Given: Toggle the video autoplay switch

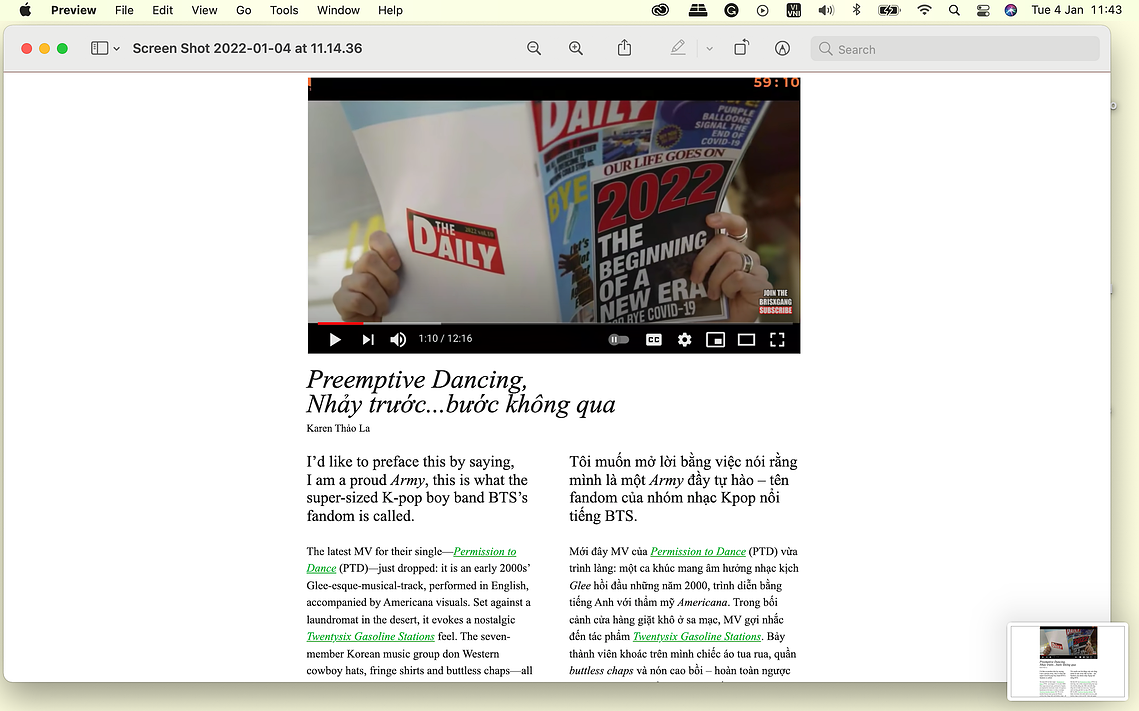Looking at the screenshot, I should coord(618,339).
